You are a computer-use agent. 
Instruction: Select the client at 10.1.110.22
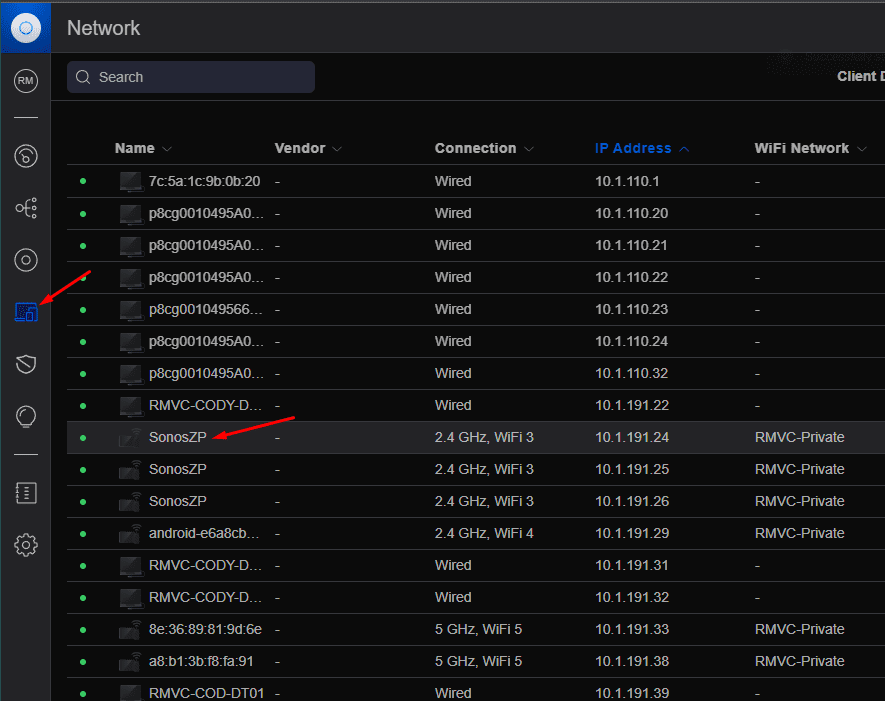[x=206, y=278]
